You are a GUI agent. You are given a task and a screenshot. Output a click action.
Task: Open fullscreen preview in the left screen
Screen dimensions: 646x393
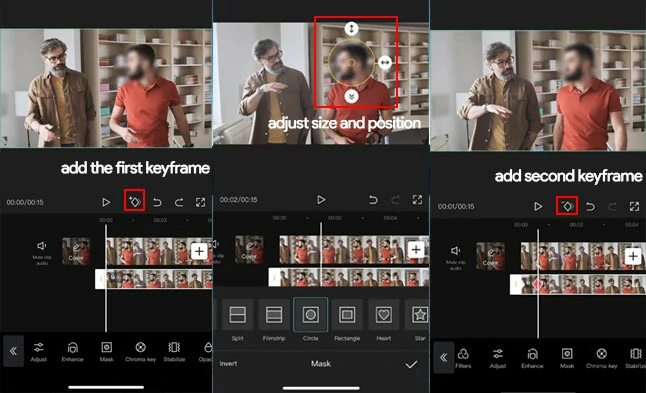tap(200, 202)
